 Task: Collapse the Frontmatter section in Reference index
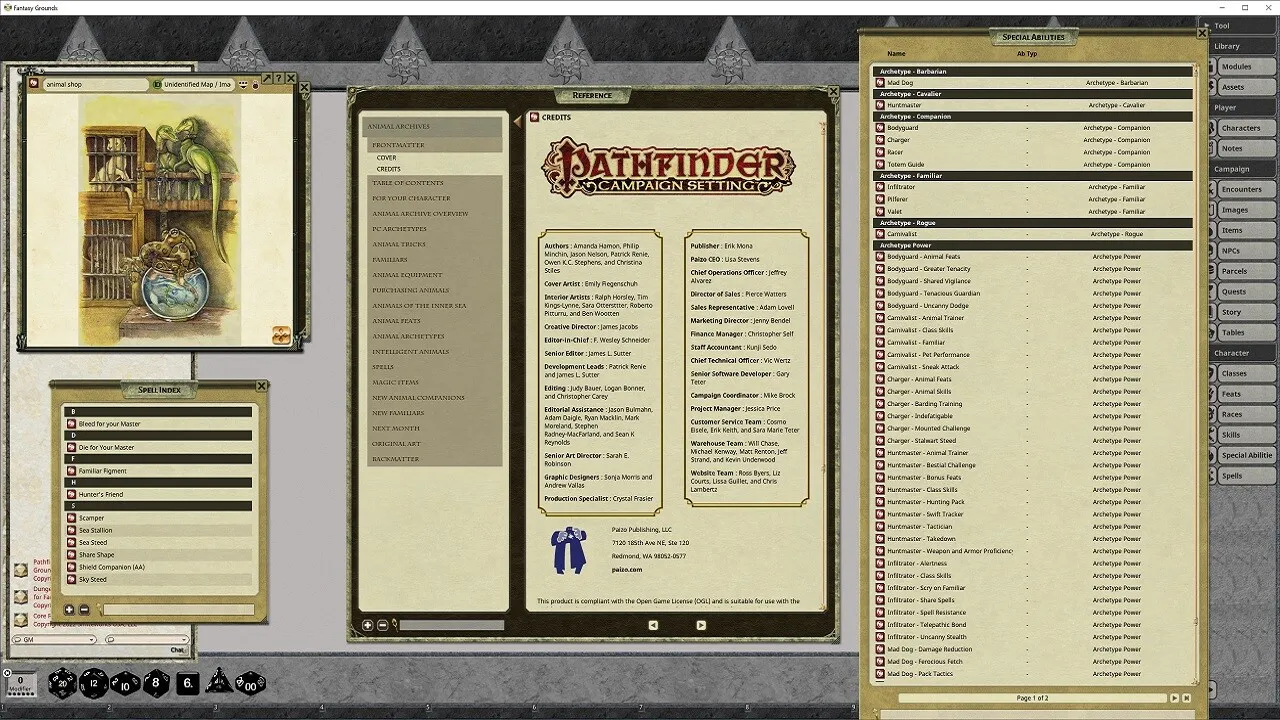click(x=433, y=145)
